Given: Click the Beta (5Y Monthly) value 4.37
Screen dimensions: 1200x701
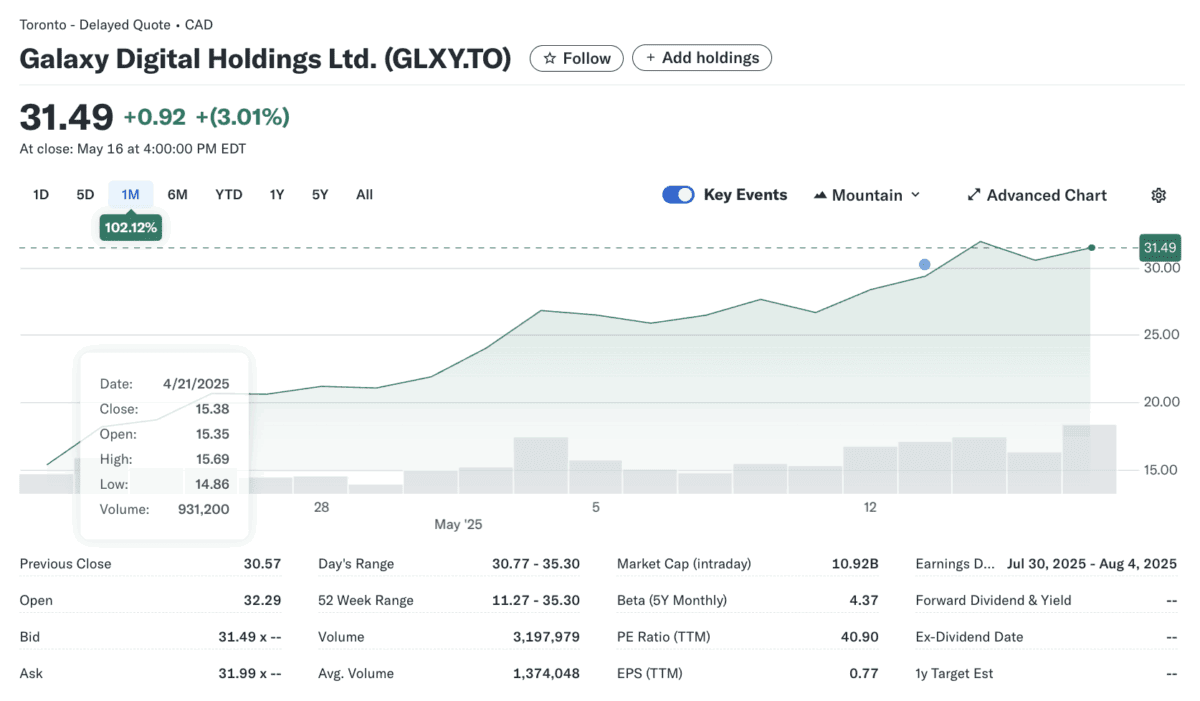Looking at the screenshot, I should (x=863, y=601).
